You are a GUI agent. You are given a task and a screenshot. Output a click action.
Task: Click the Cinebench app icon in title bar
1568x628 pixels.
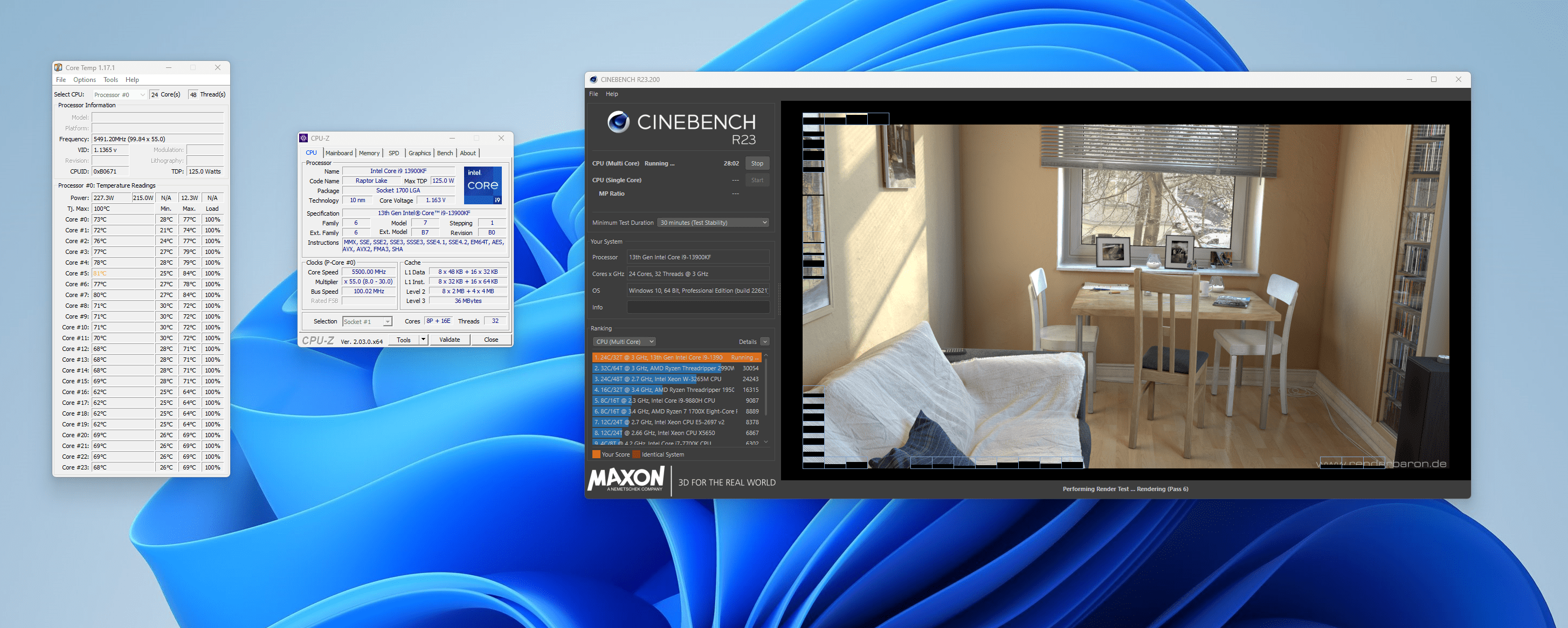coord(593,79)
